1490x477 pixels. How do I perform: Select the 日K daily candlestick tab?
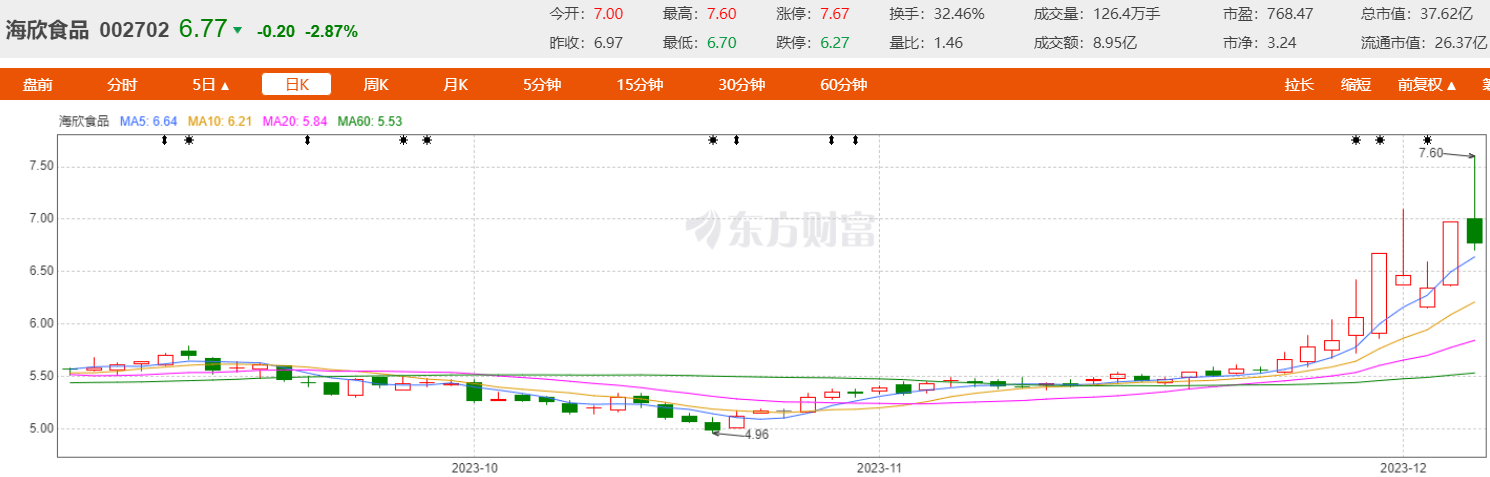pos(297,85)
